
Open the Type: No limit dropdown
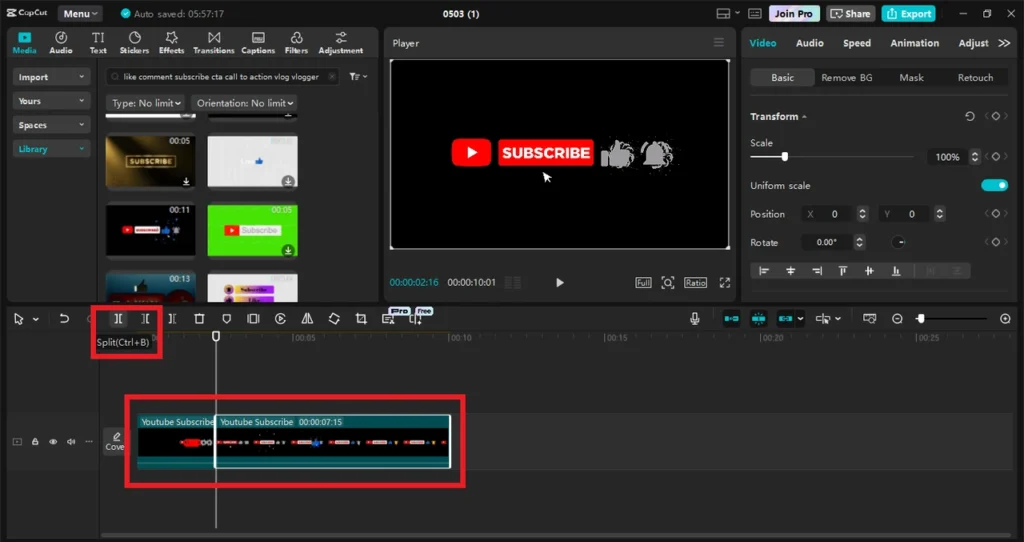coord(146,103)
